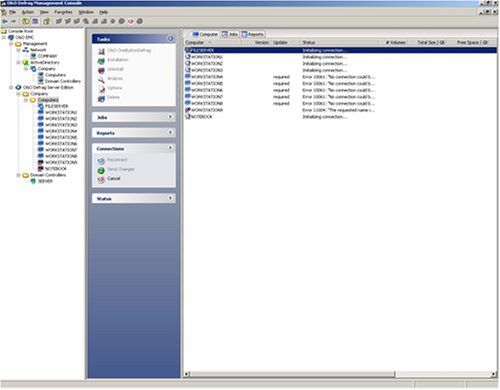Collapse the Management folder node
Viewport: 500px width, 390px height.
(11, 44)
